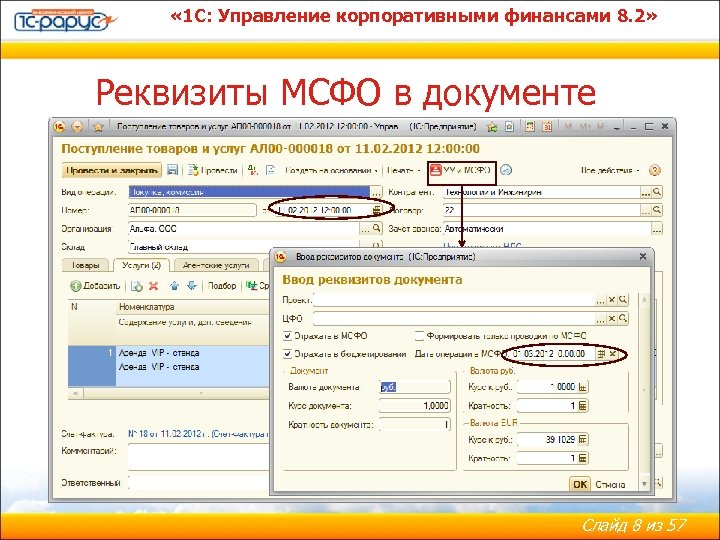Open the Создать на основании dropdown
Screen dimensions: 720x540
click(x=331, y=170)
